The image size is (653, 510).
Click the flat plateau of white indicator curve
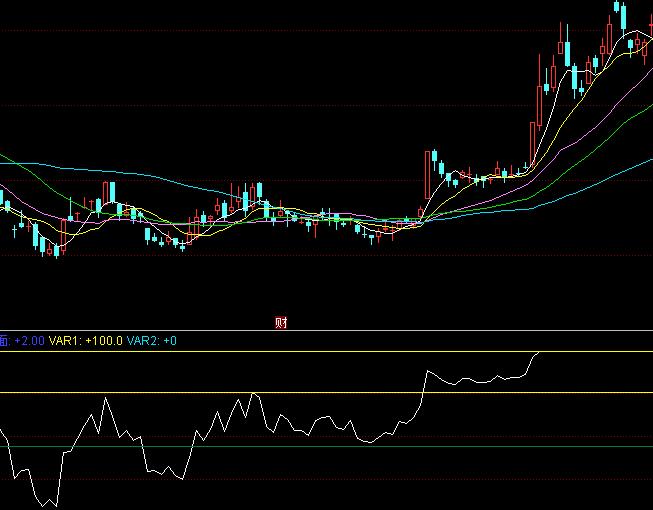click(480, 380)
